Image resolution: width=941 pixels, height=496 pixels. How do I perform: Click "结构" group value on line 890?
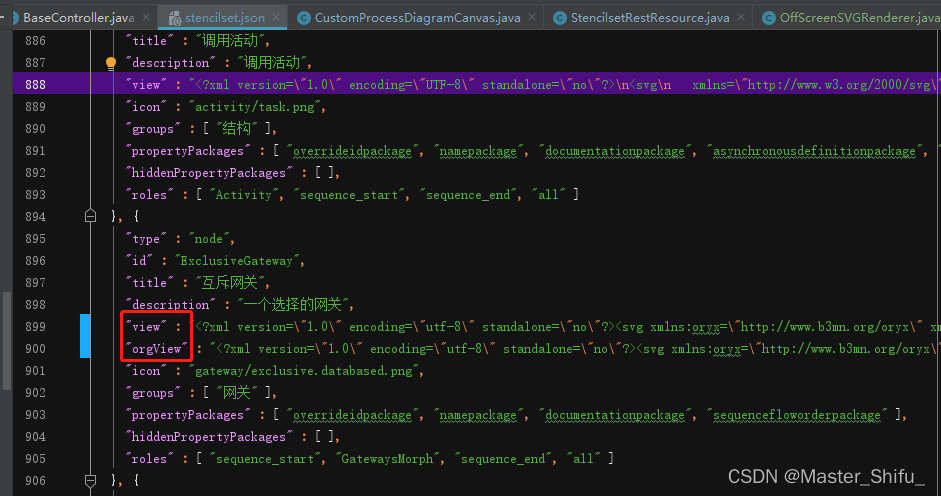(236, 129)
